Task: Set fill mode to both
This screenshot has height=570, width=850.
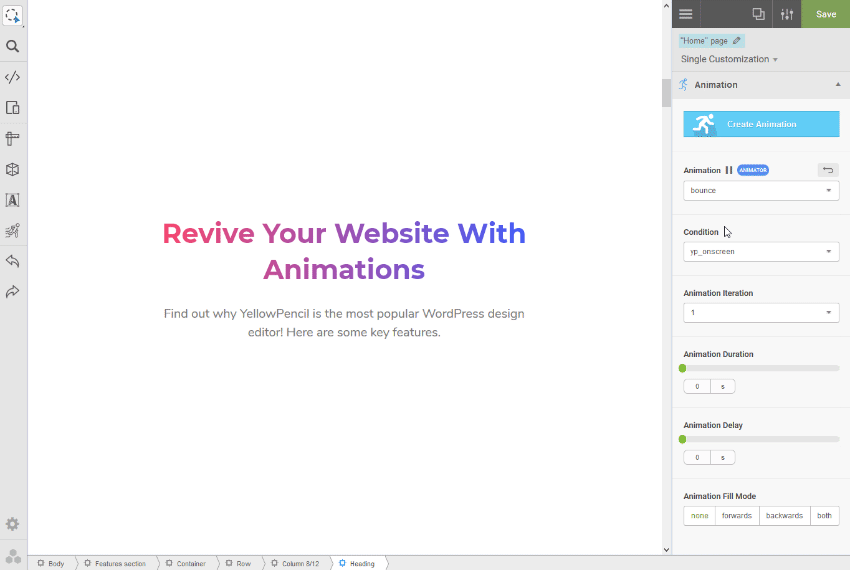Action: (825, 516)
